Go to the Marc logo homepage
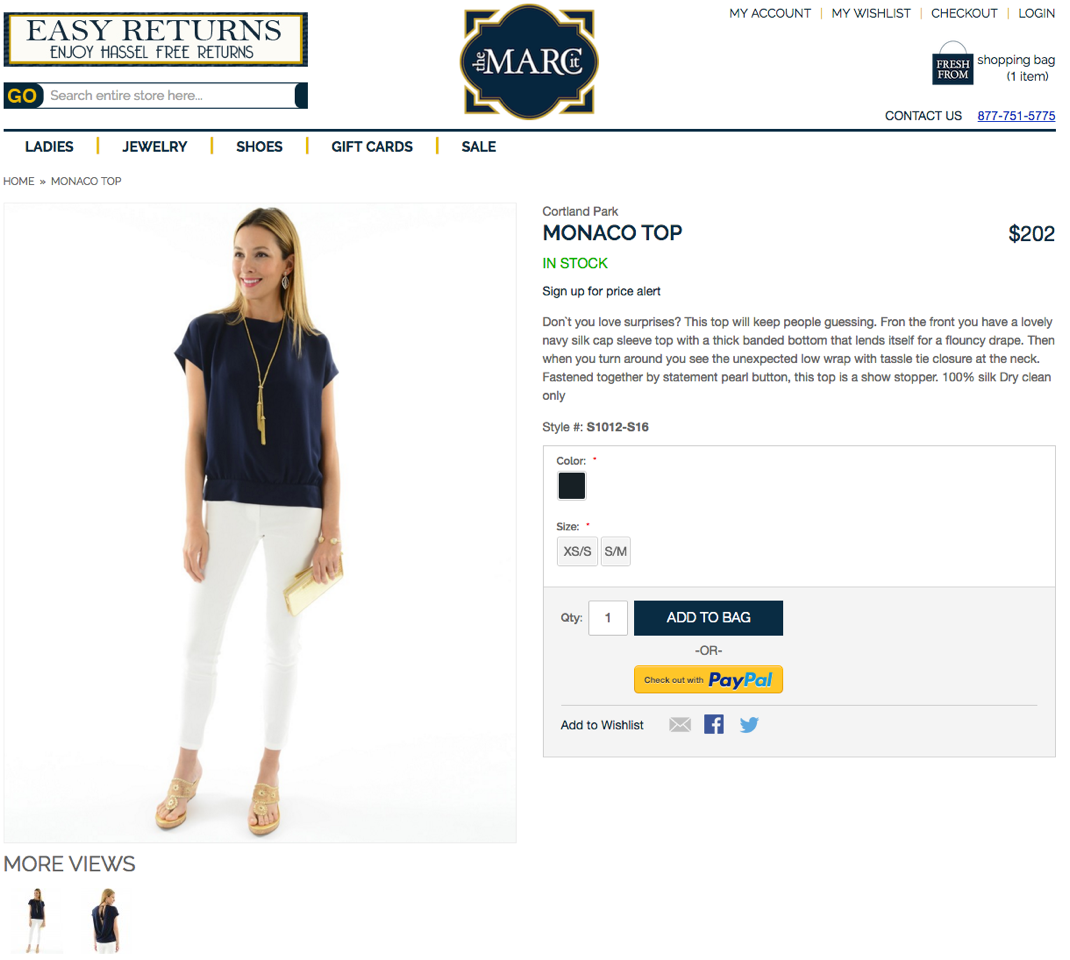This screenshot has width=1070, height=960. [530, 62]
